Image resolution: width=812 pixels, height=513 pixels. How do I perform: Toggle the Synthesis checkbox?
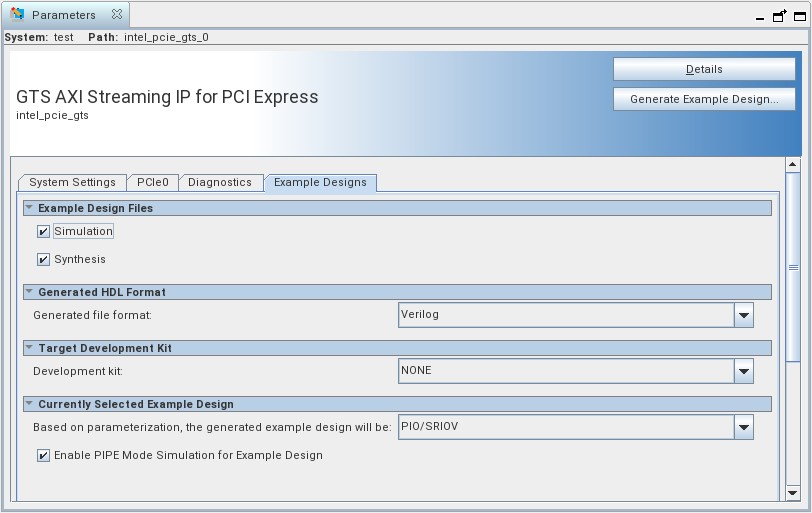[43, 259]
